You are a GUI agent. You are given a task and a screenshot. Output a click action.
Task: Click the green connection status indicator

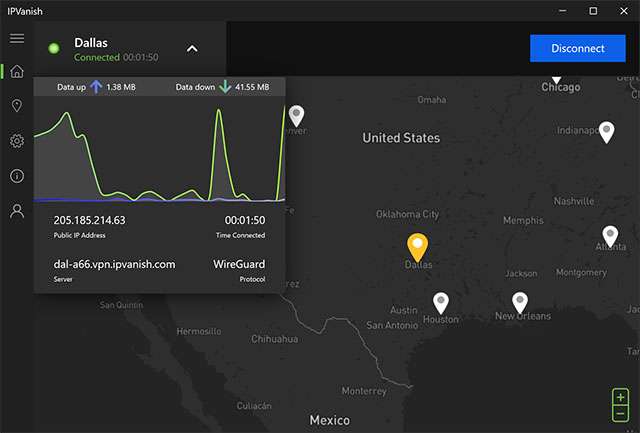(54, 49)
